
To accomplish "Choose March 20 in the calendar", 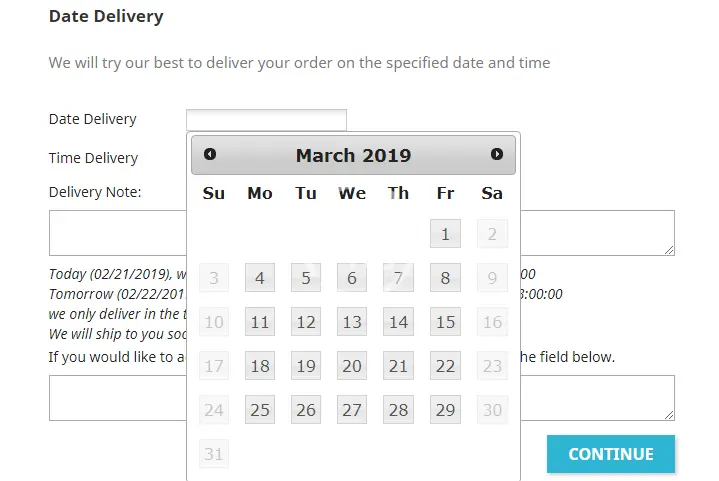I will point(352,366).
